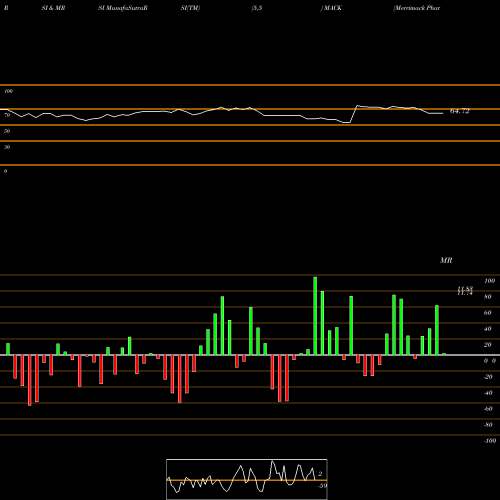
Task: Click the RSI value label 64.72
Action: pyautogui.click(x=460, y=111)
